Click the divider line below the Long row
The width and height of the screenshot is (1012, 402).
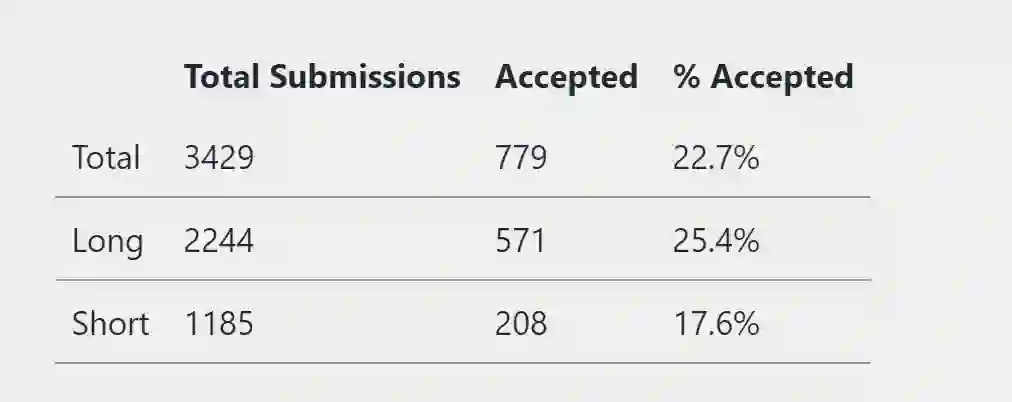click(x=462, y=280)
